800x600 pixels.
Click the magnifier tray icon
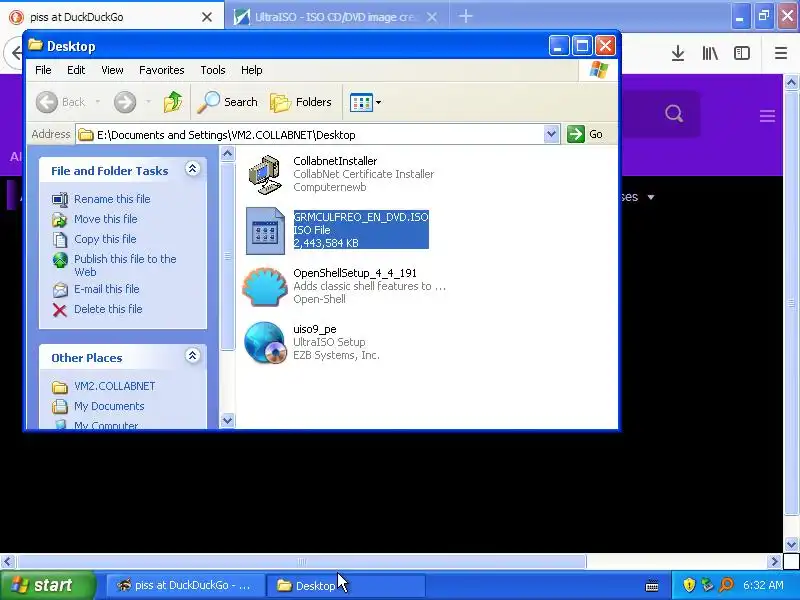[726, 585]
